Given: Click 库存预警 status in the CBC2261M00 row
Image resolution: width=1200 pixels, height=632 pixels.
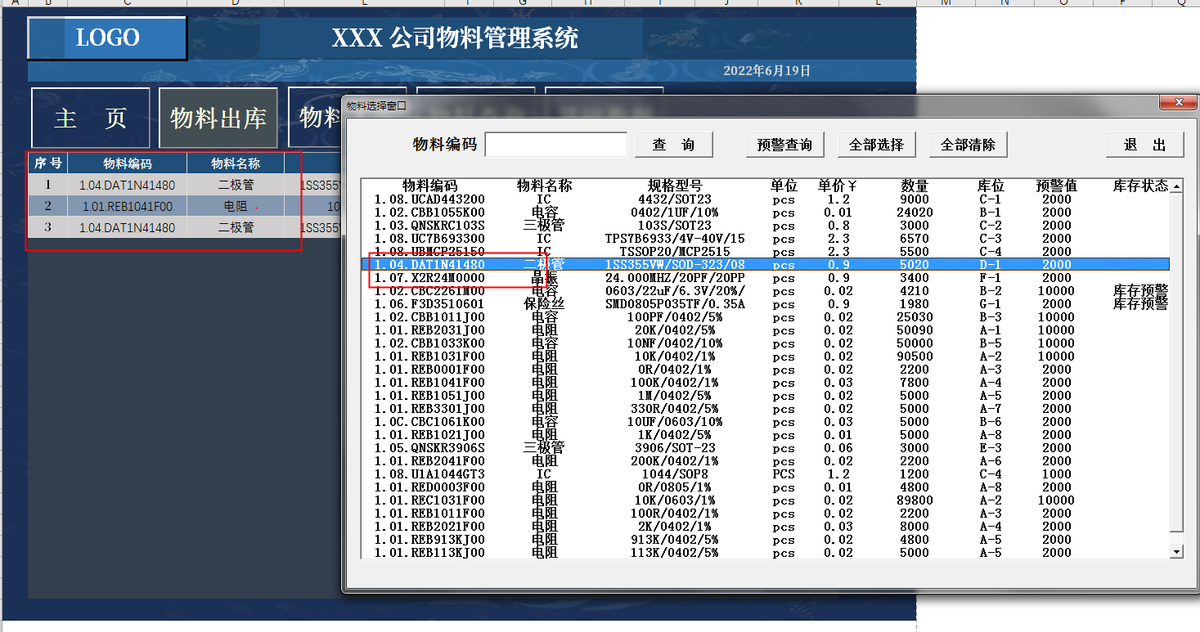Looking at the screenshot, I should pyautogui.click(x=1140, y=290).
